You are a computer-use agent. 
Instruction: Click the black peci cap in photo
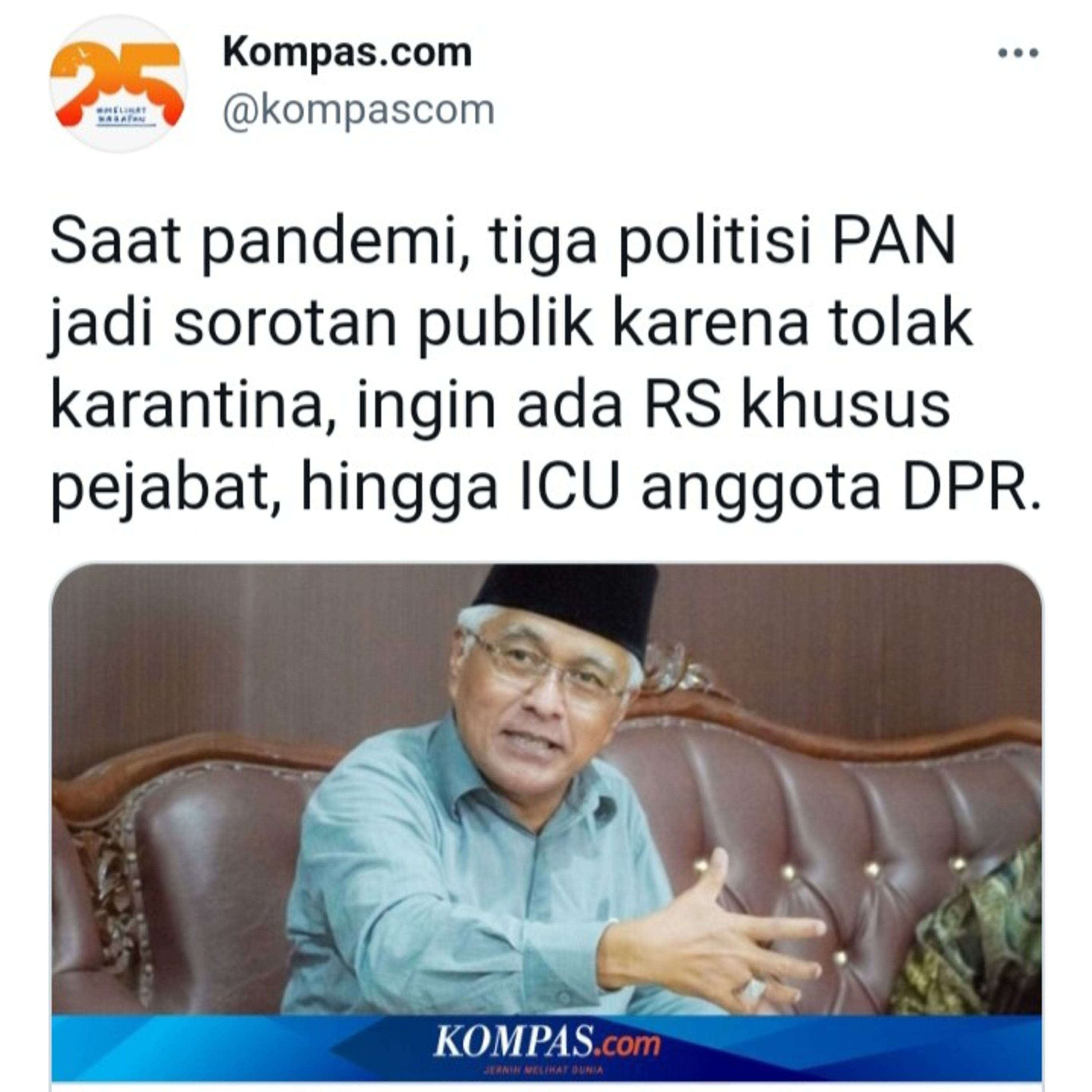click(x=567, y=605)
